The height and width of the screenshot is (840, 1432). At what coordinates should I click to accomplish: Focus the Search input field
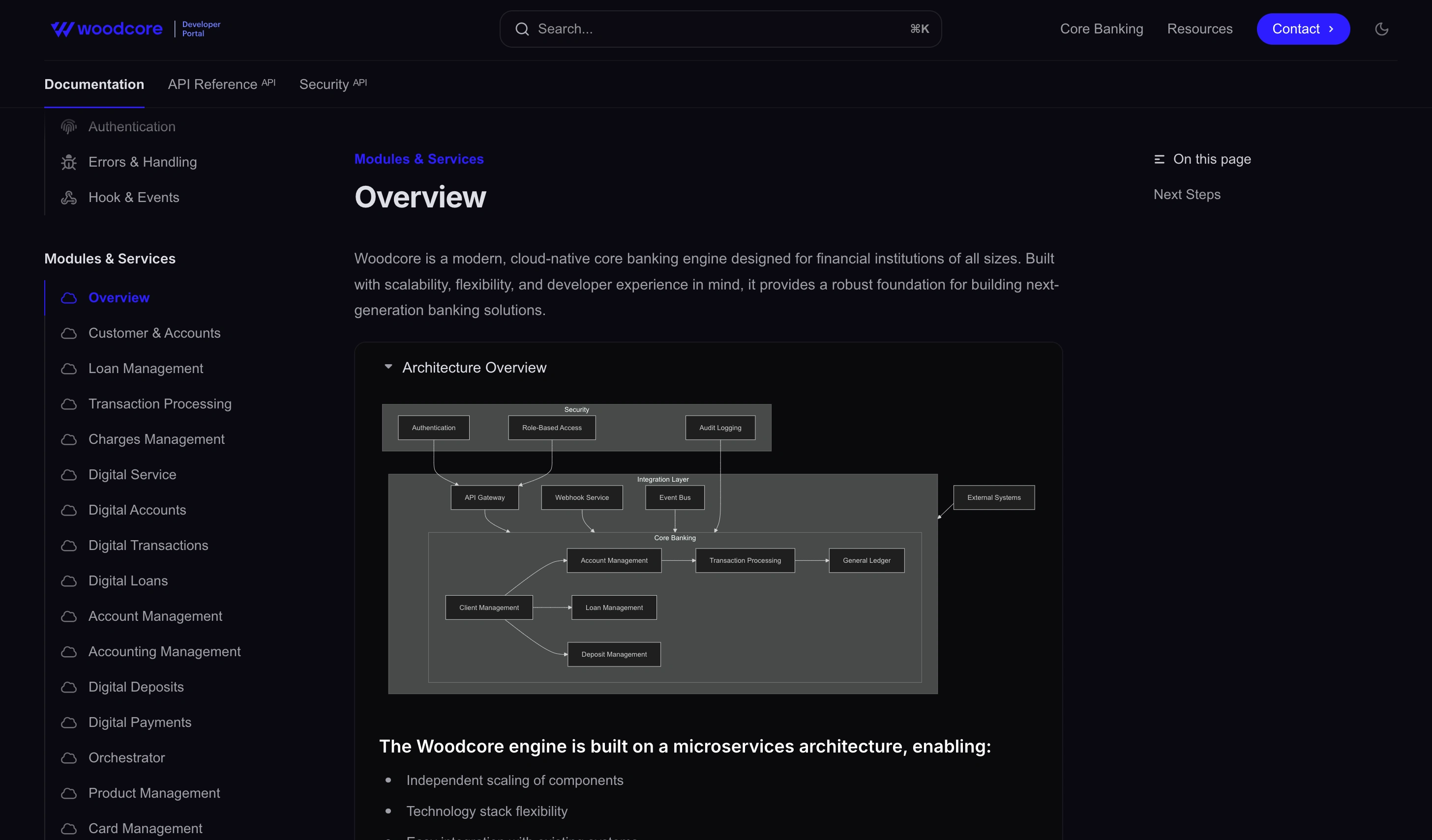click(720, 29)
